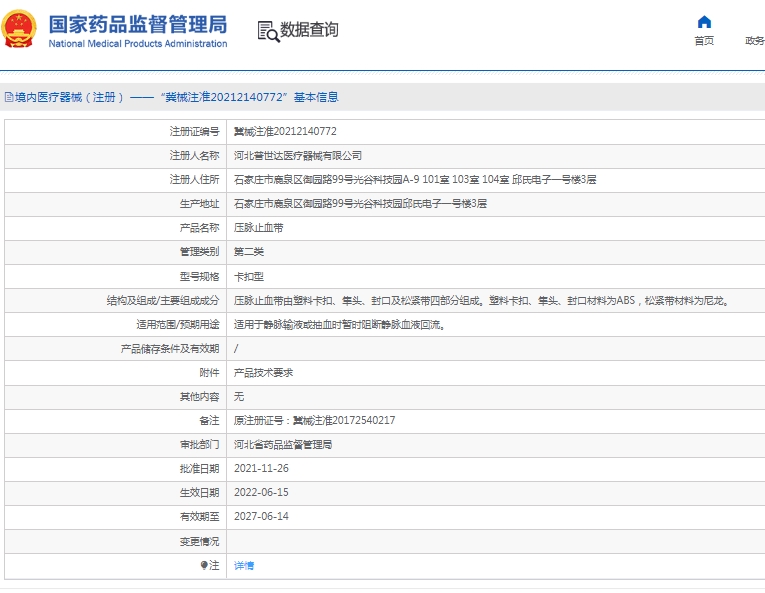Open the 政务 navigation item
Viewport: 765px width, 593px height.
[754, 41]
